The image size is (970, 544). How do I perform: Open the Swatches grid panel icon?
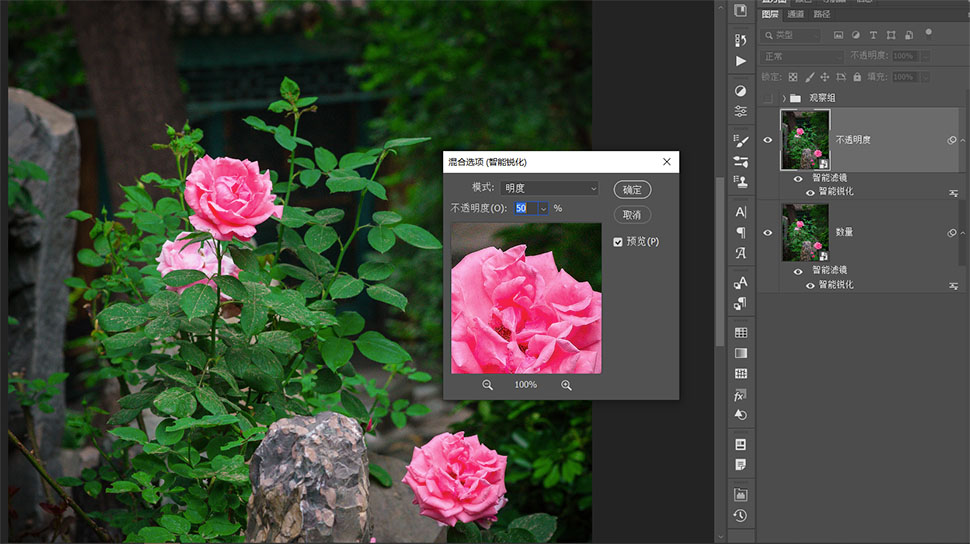click(740, 333)
